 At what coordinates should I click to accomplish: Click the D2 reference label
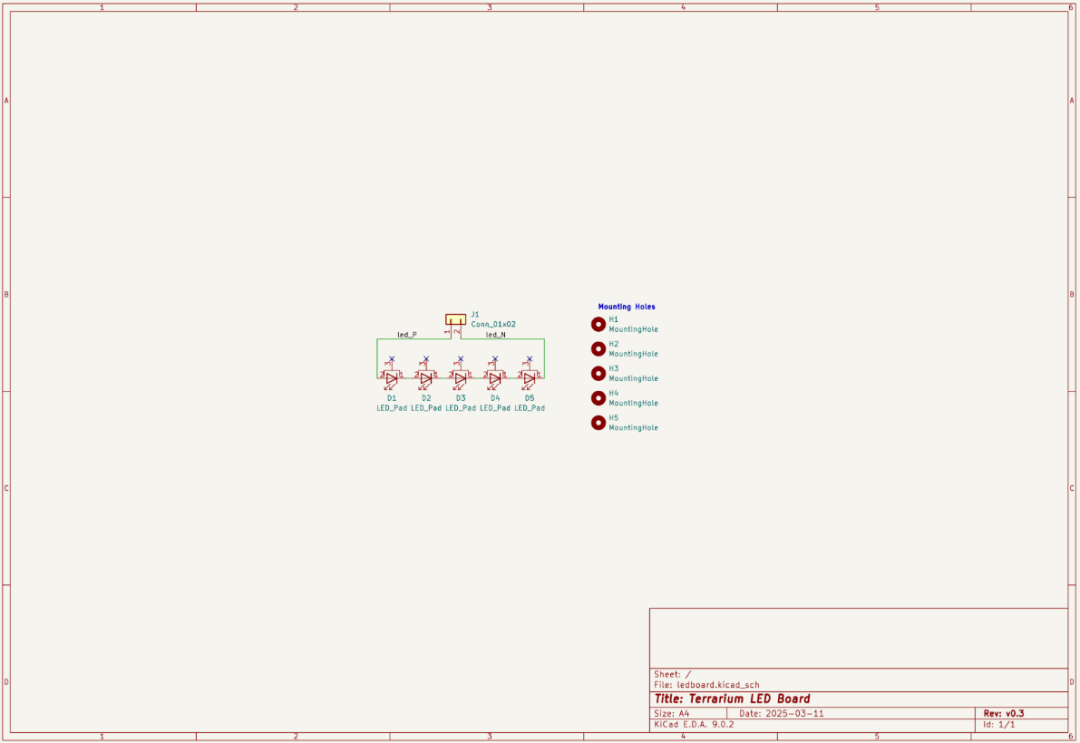click(426, 398)
